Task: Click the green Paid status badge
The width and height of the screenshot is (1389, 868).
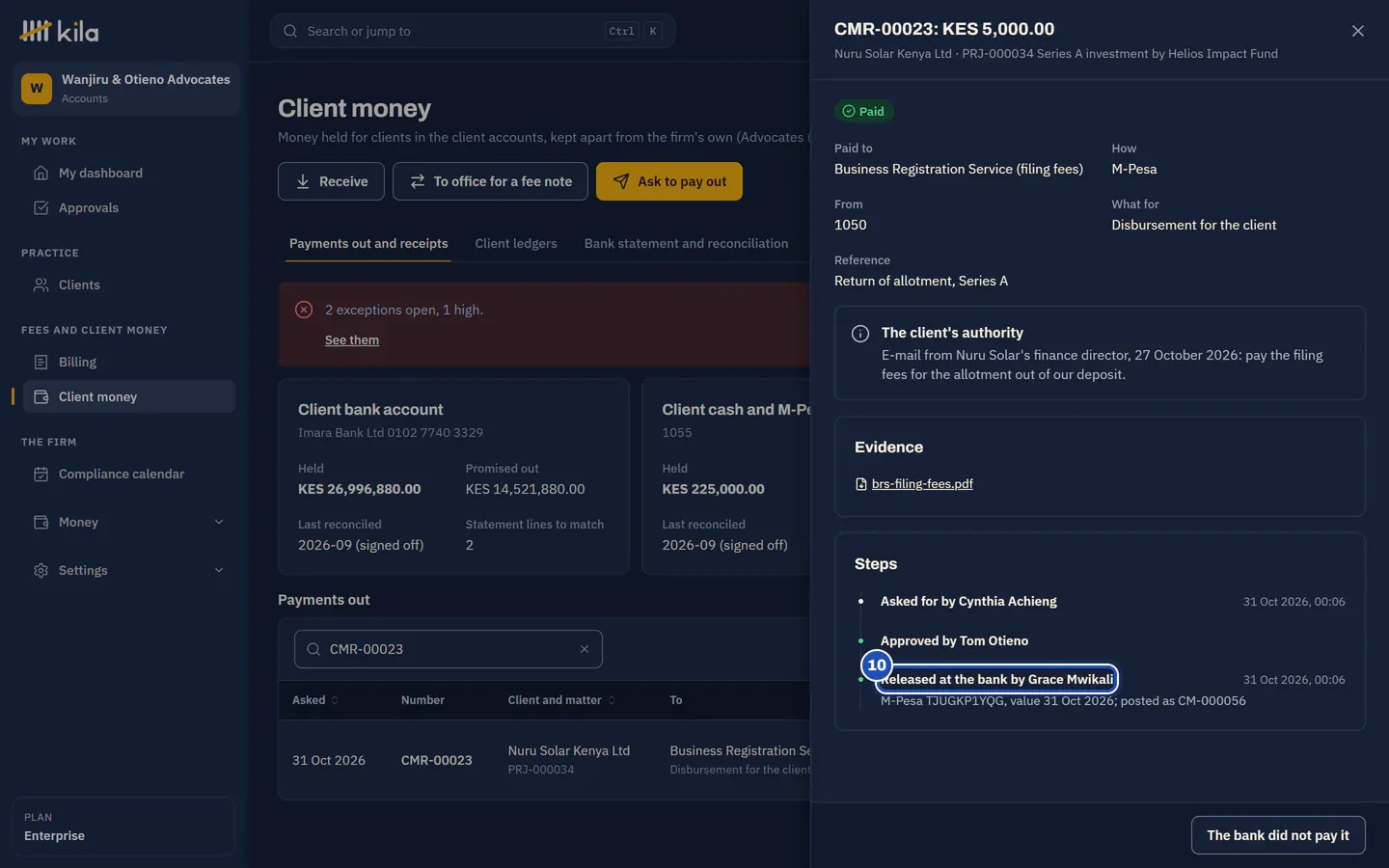Action: (x=863, y=111)
